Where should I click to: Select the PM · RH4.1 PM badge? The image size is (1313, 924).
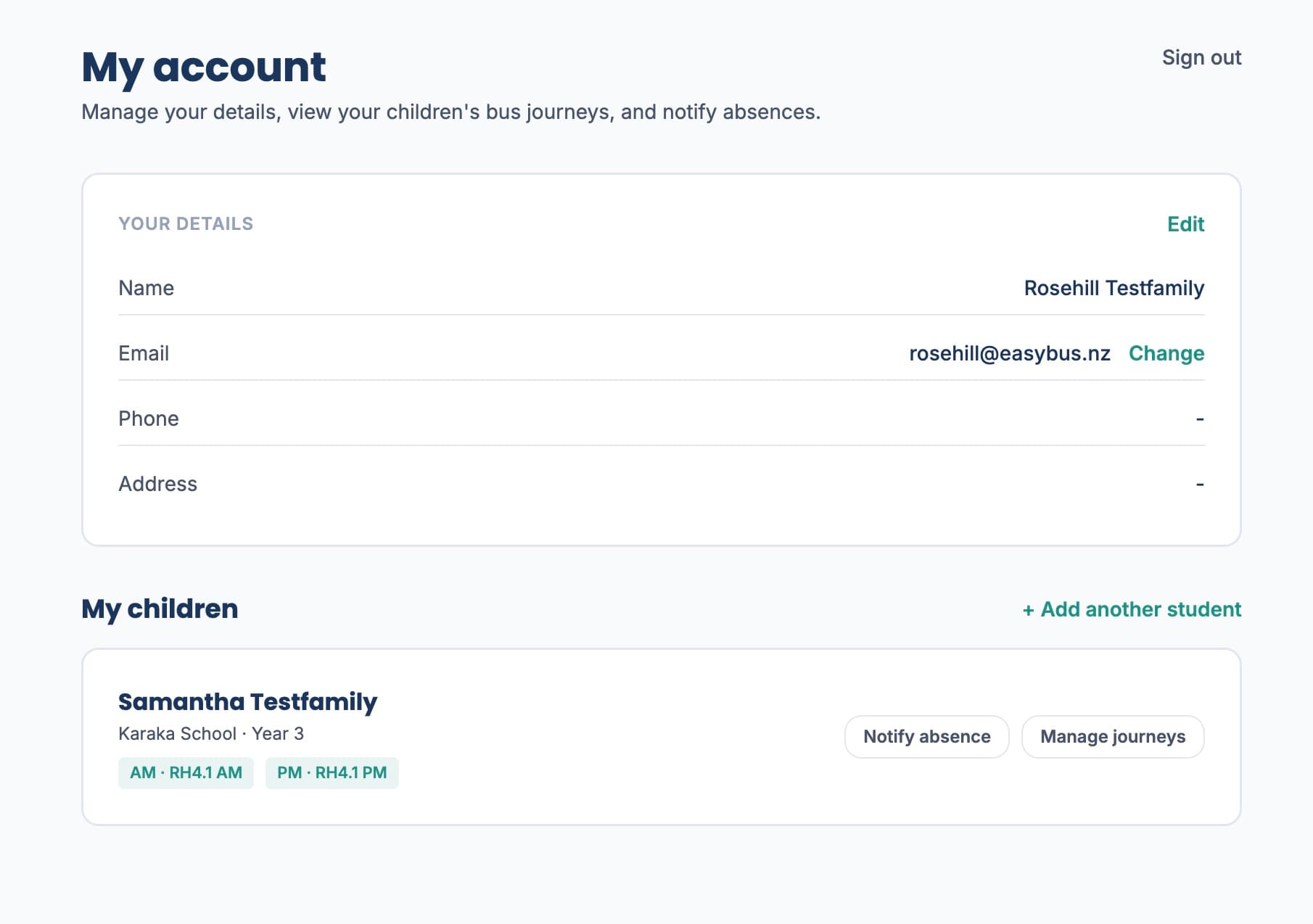click(x=332, y=773)
